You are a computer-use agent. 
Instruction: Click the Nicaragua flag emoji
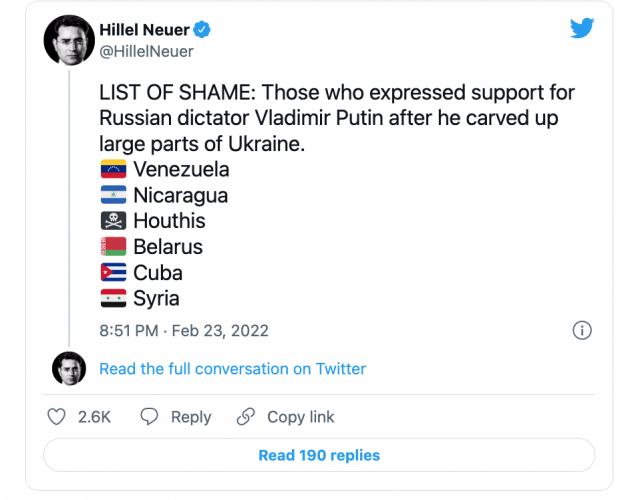pyautogui.click(x=113, y=196)
